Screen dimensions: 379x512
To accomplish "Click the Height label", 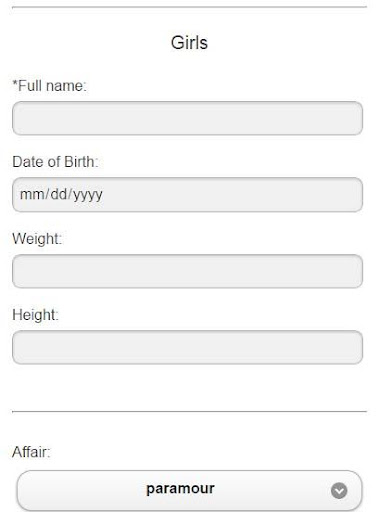I will pos(35,315).
